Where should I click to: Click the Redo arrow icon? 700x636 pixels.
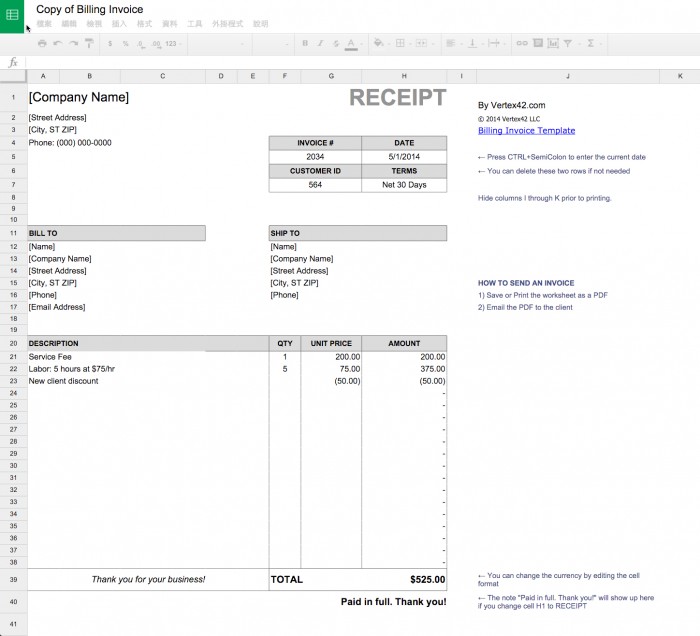74,43
